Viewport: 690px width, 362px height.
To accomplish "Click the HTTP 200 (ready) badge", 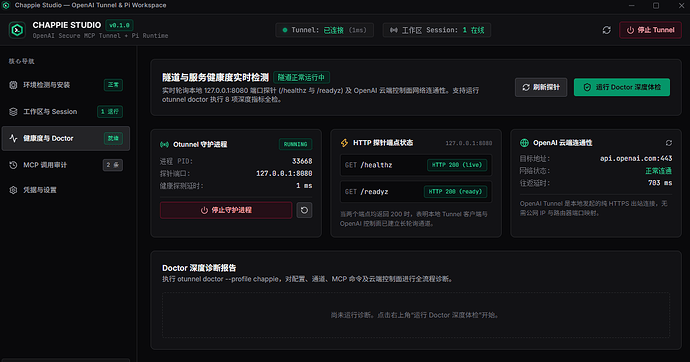I will pos(455,192).
